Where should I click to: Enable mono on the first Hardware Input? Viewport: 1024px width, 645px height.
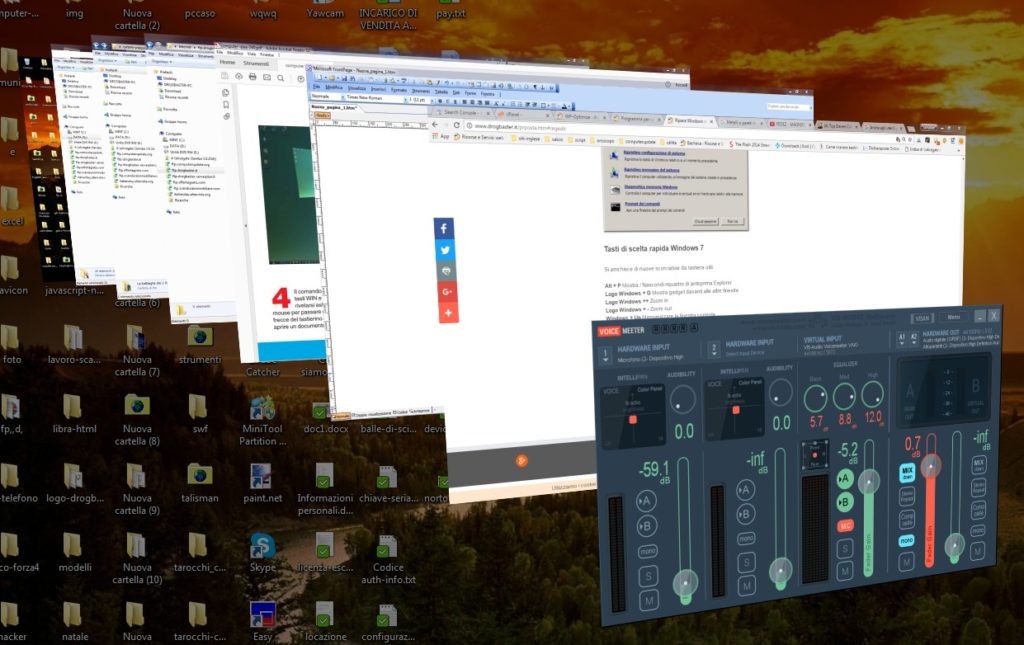pyautogui.click(x=648, y=551)
